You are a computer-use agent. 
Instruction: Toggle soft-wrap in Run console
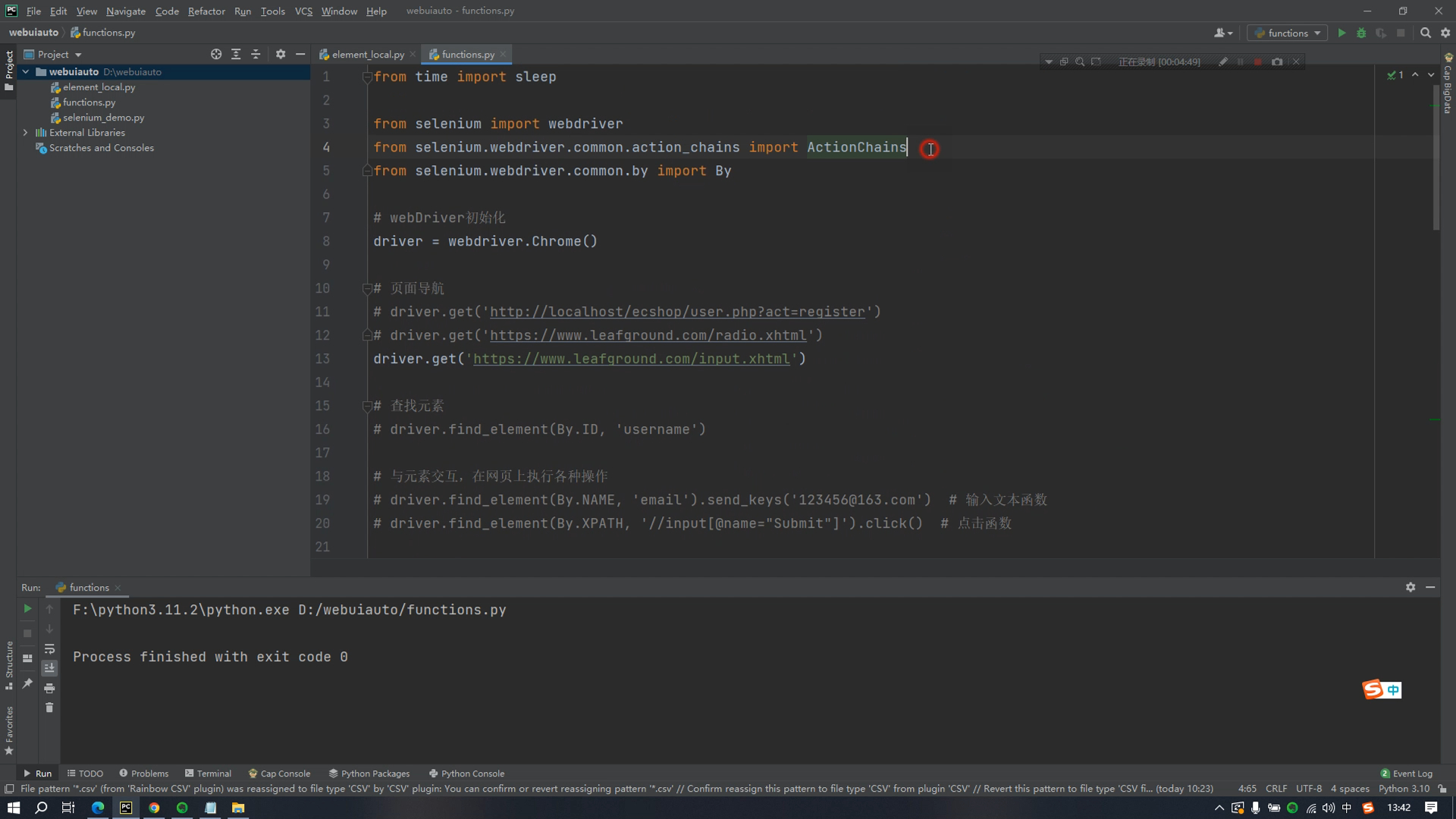click(49, 649)
